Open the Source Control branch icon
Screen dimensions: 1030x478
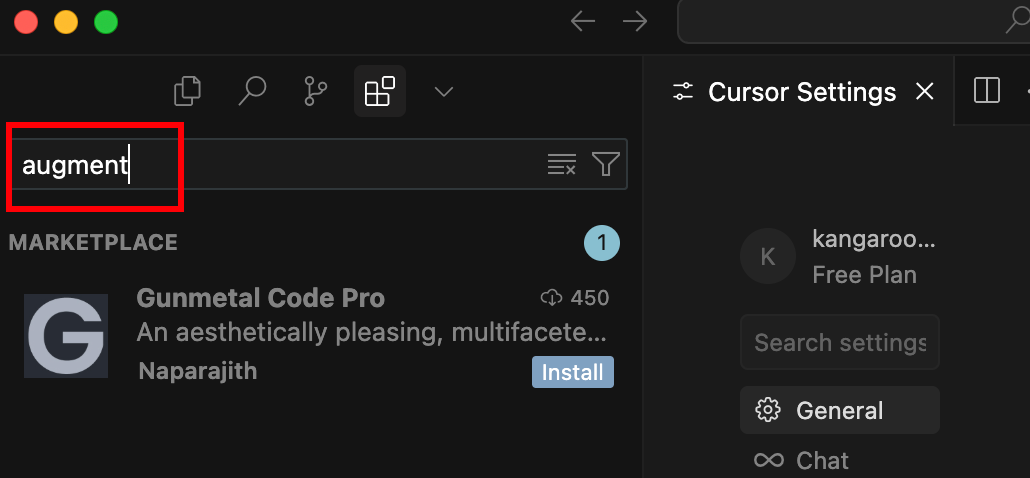[316, 91]
